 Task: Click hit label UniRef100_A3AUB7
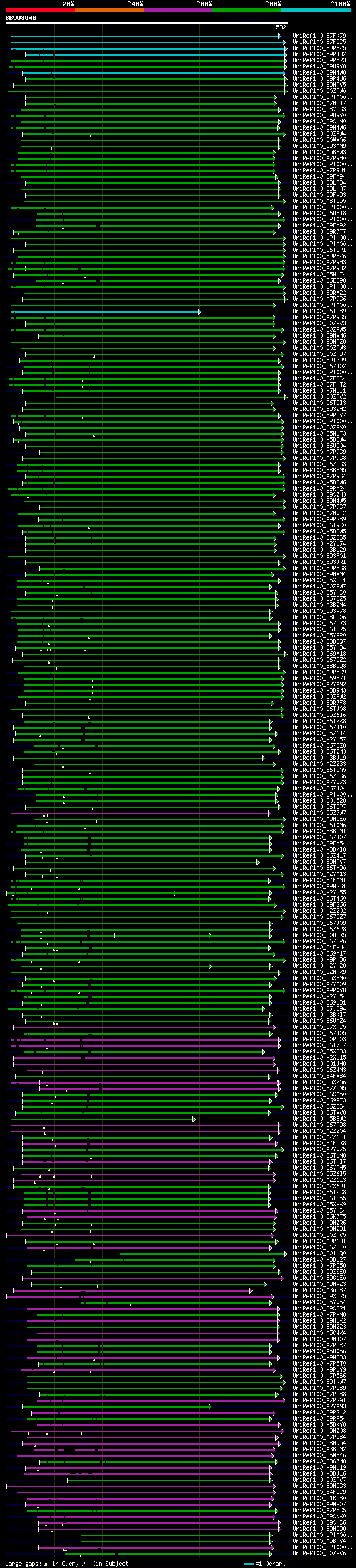[319, 1290]
